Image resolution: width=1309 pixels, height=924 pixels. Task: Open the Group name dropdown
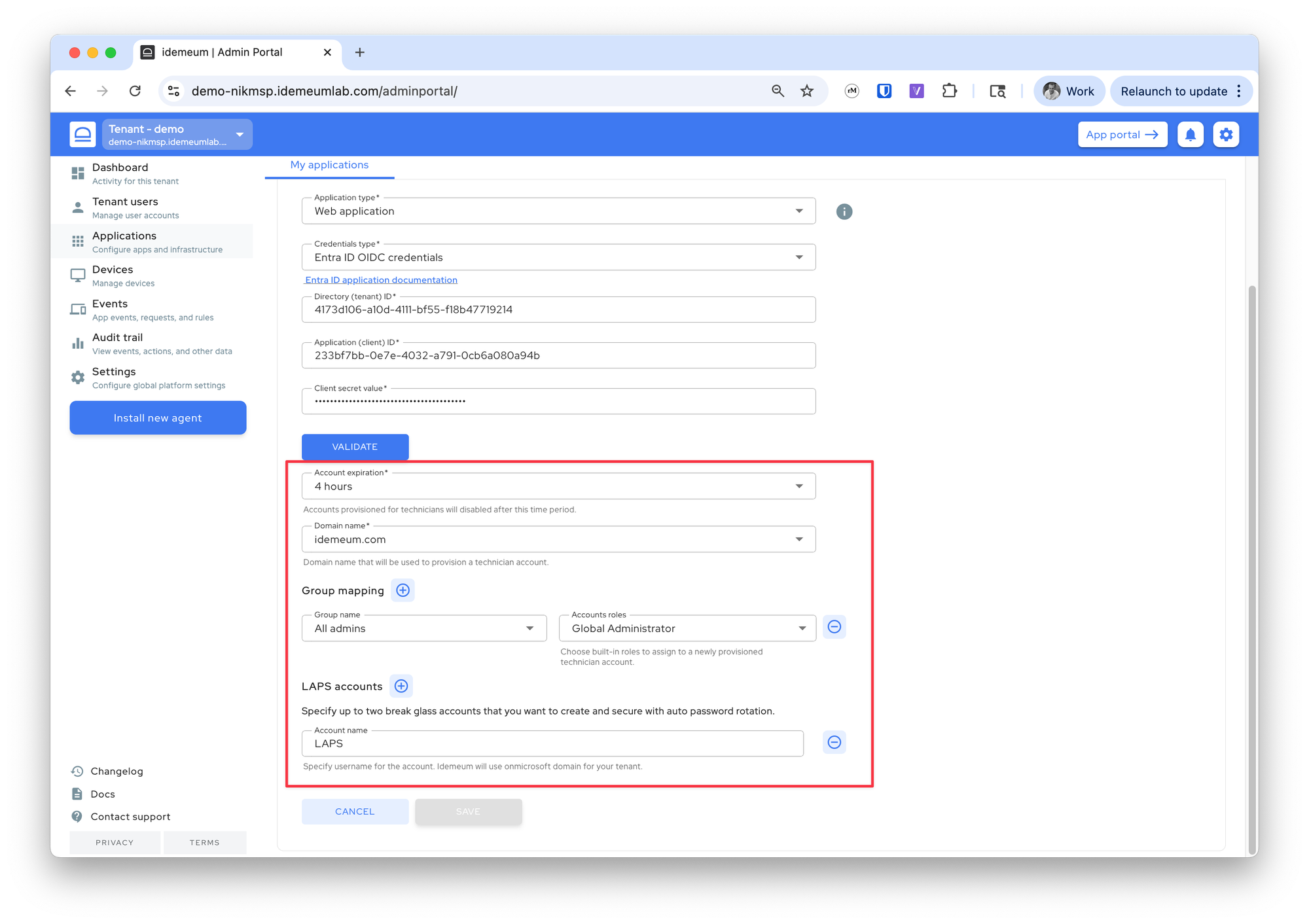(x=424, y=628)
